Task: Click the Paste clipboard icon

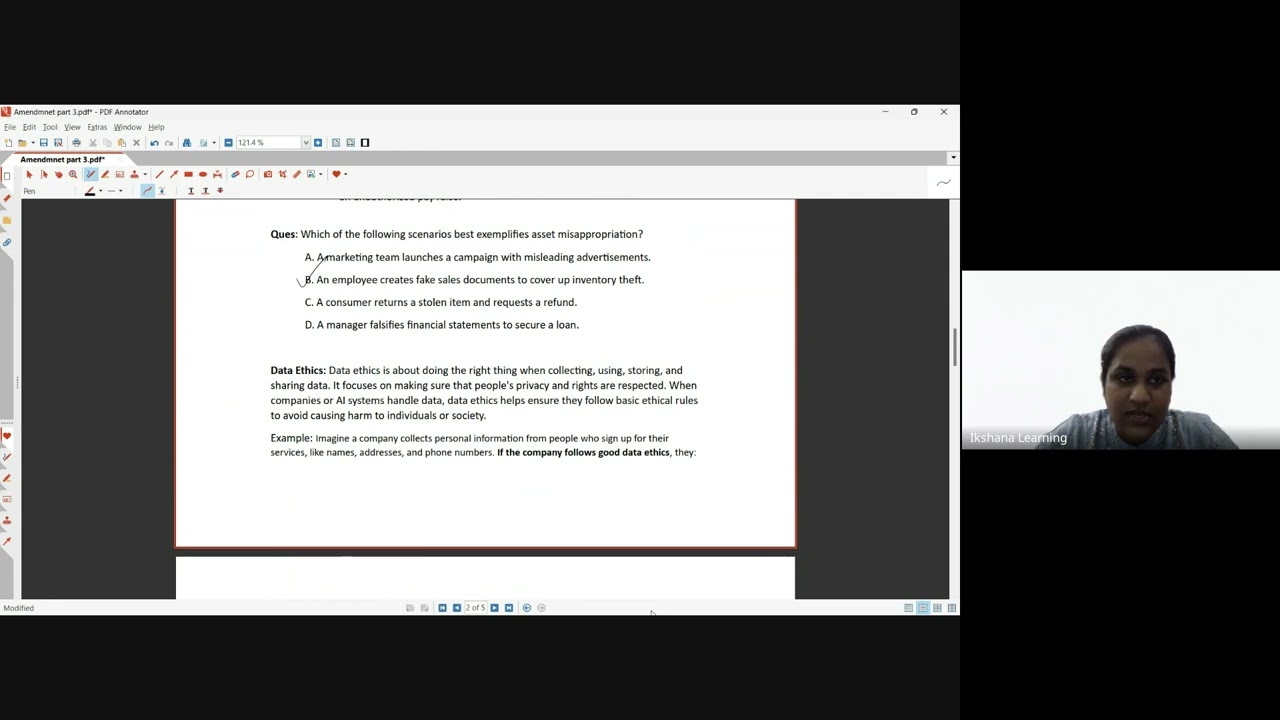Action: (x=122, y=142)
